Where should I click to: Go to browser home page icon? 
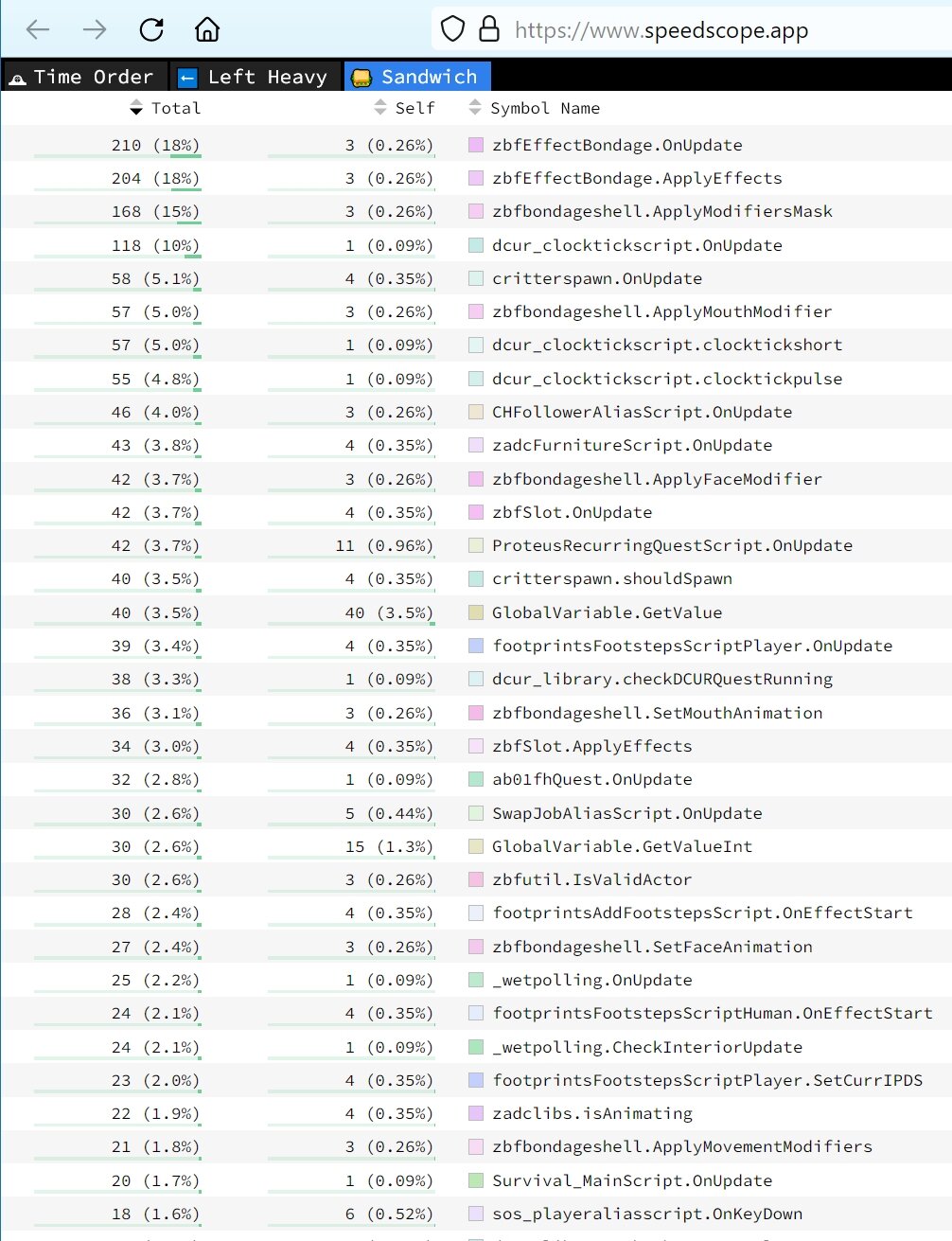tap(207, 30)
